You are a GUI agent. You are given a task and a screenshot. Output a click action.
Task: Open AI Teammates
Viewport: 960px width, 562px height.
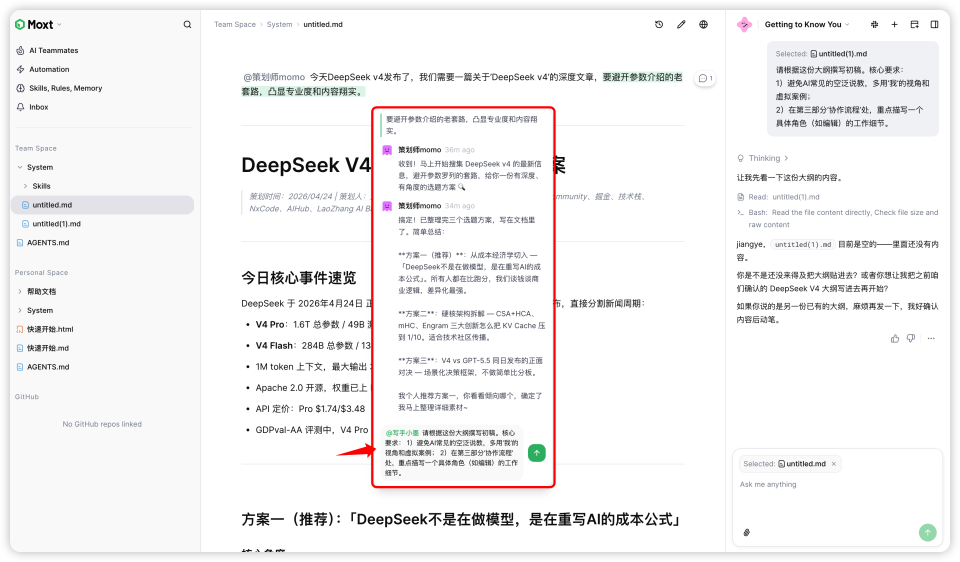(x=53, y=50)
